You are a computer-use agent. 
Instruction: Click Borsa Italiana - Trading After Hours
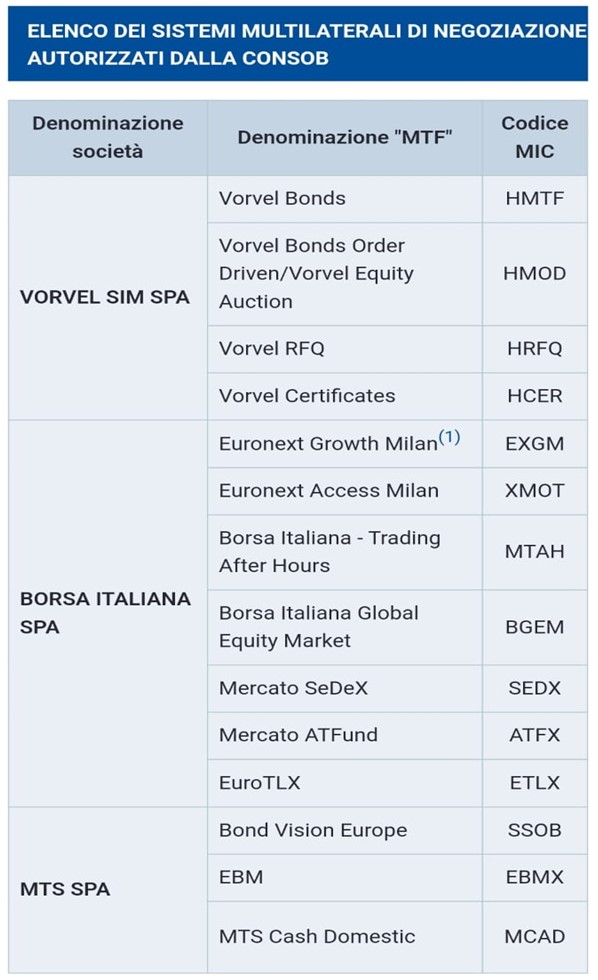(x=329, y=552)
